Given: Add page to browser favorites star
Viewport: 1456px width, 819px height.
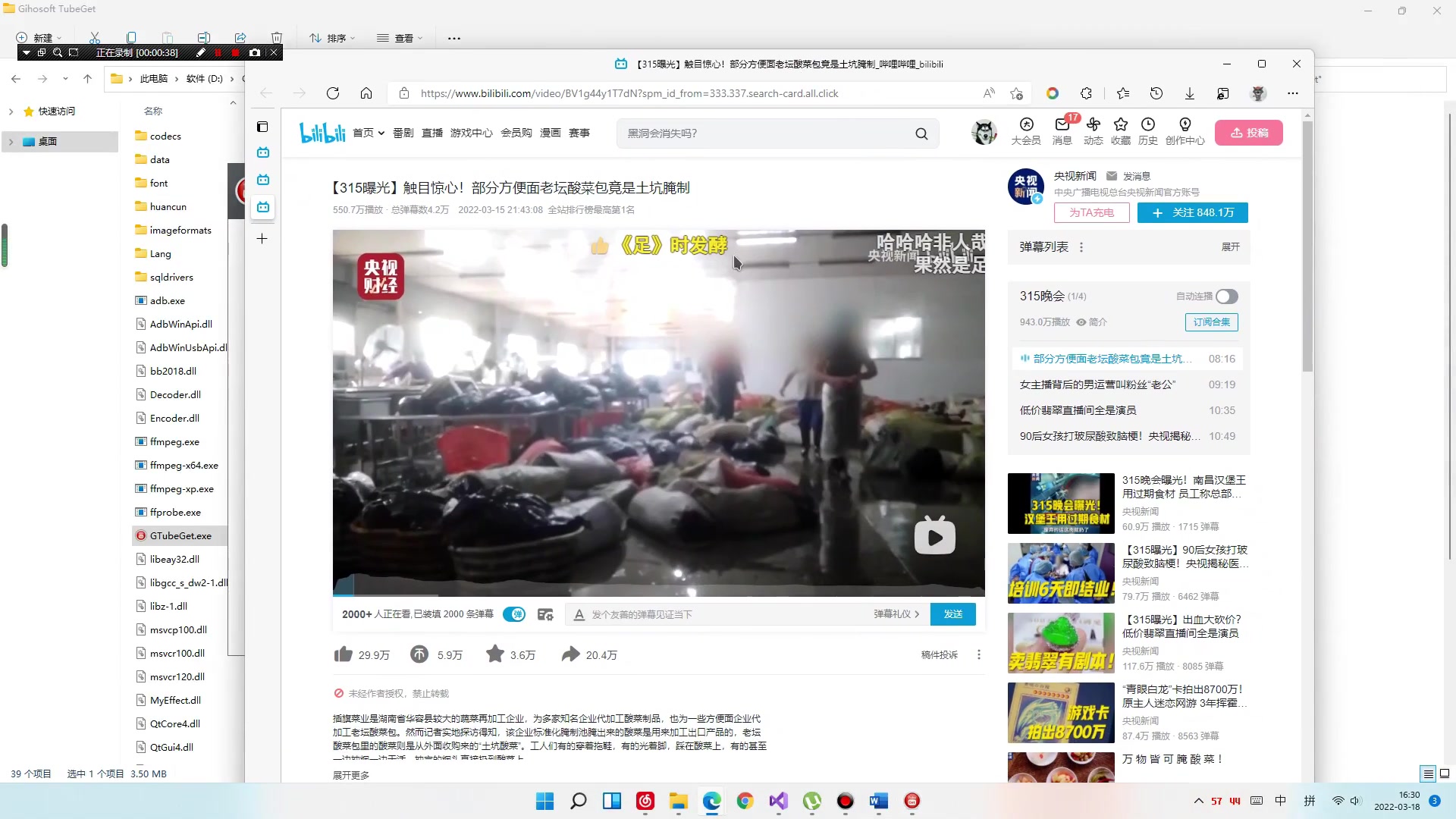Looking at the screenshot, I should pyautogui.click(x=1016, y=93).
